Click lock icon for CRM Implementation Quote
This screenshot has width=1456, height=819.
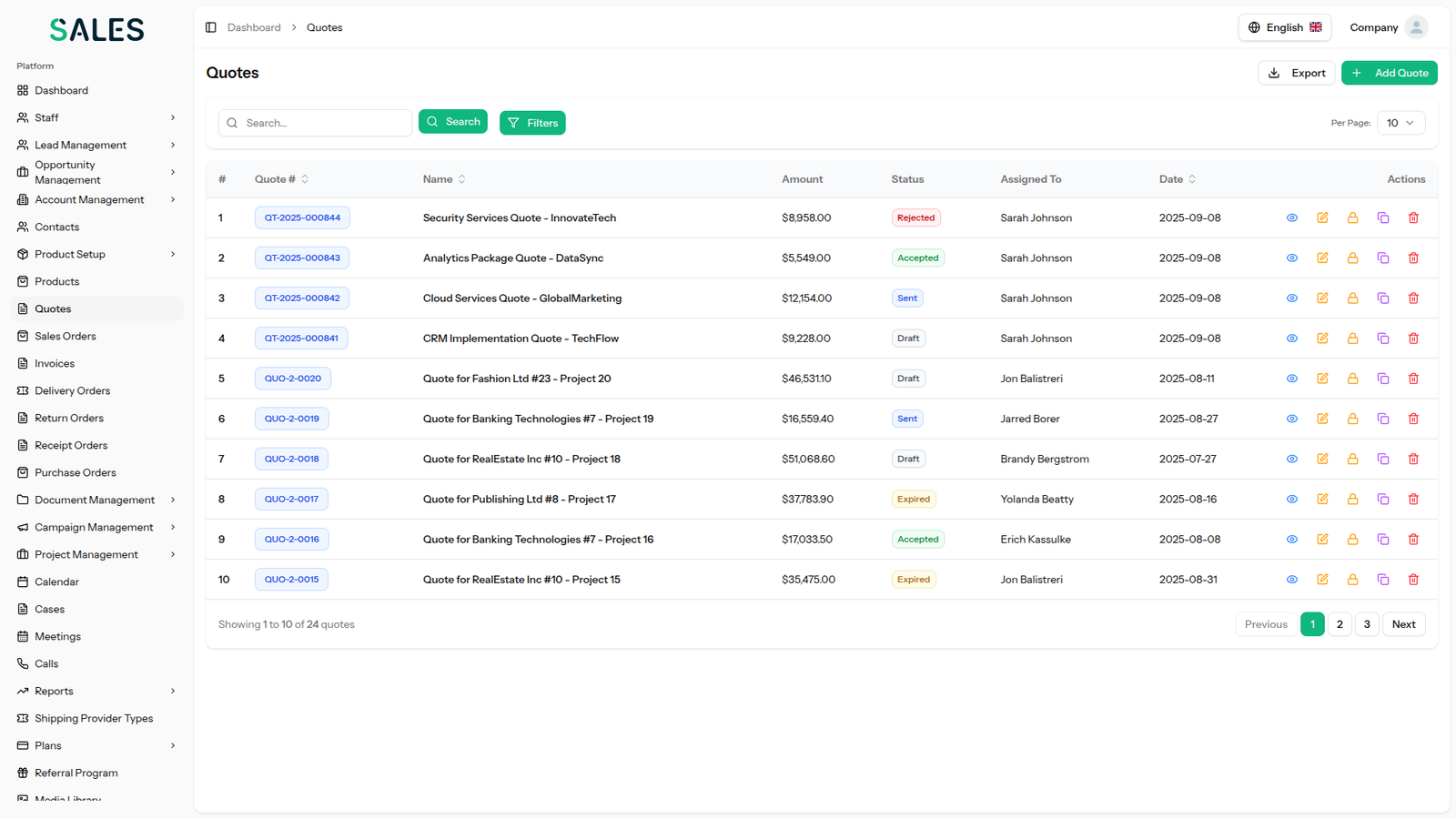pyautogui.click(x=1352, y=339)
